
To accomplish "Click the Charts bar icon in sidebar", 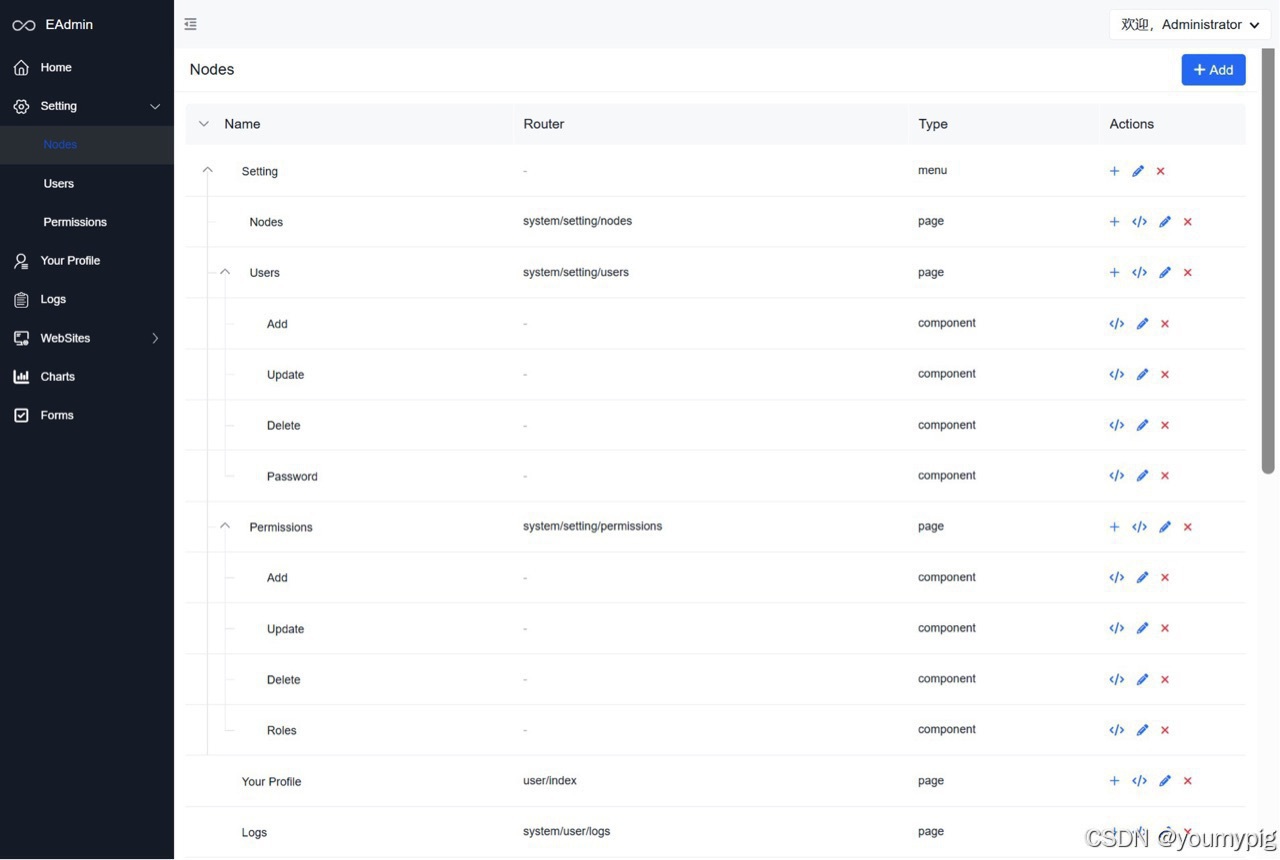I will point(21,377).
